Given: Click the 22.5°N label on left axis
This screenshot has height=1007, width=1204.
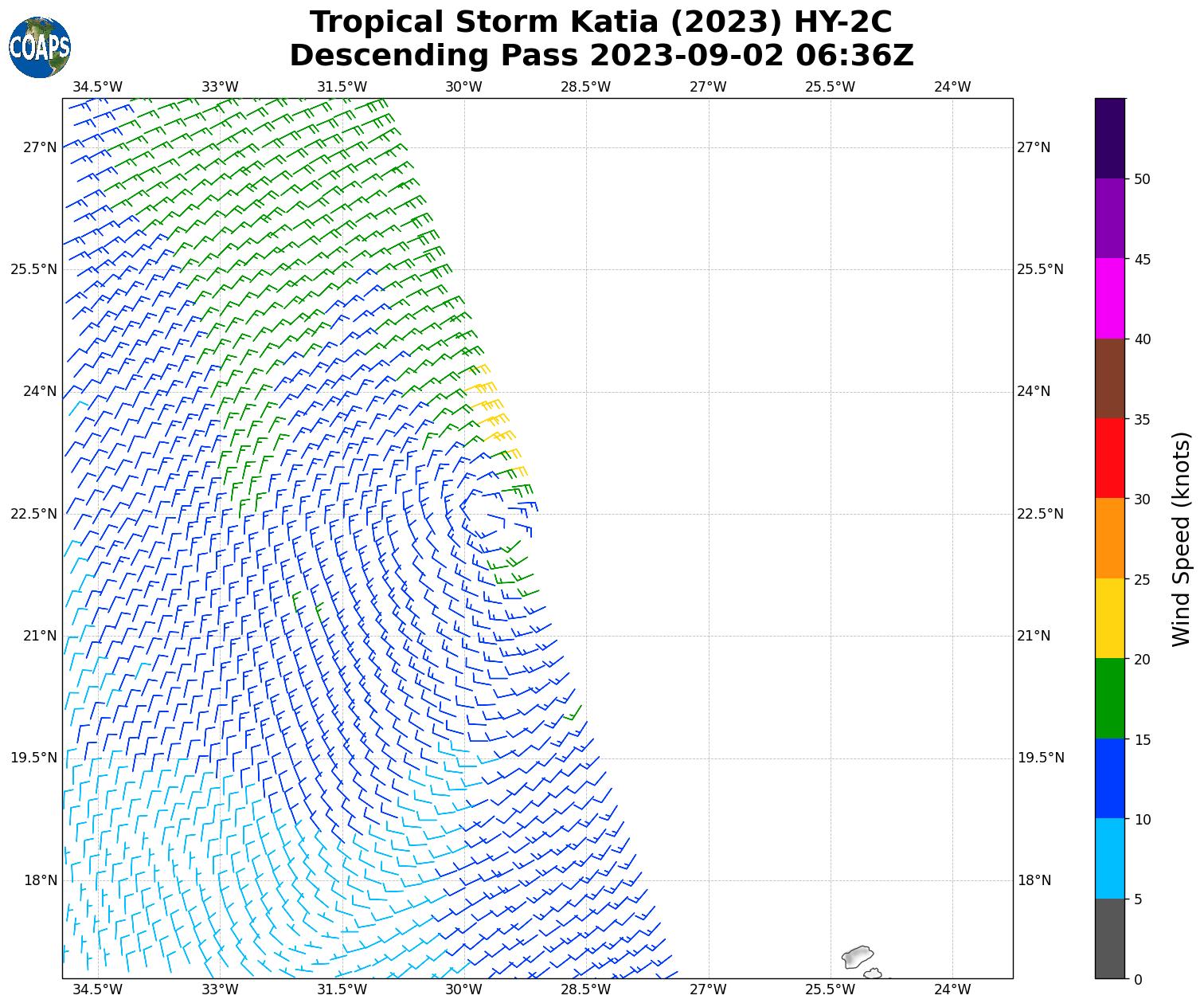Looking at the screenshot, I should [33, 514].
